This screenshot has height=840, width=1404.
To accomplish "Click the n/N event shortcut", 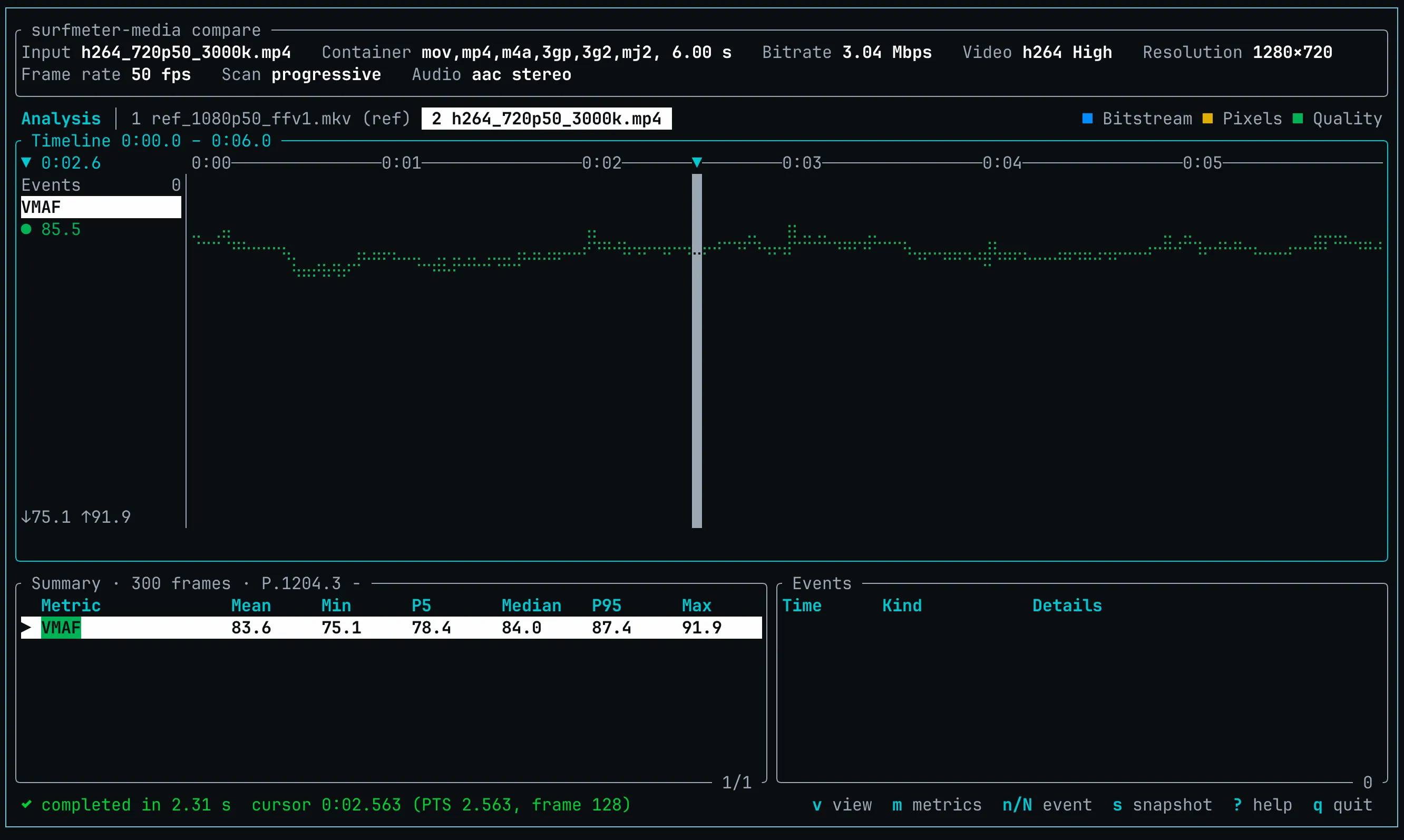I will (1047, 805).
